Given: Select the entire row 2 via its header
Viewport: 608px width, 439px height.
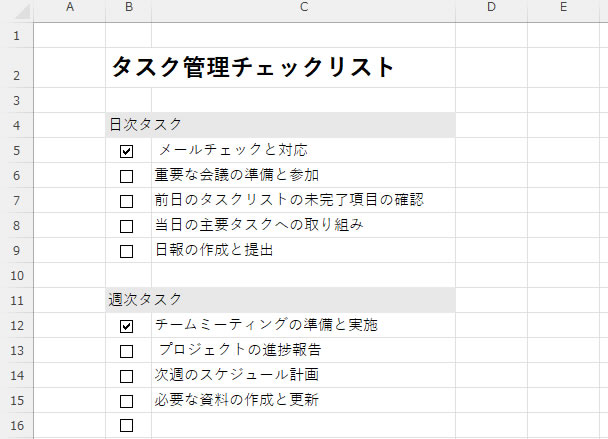Looking at the screenshot, I should (16, 68).
